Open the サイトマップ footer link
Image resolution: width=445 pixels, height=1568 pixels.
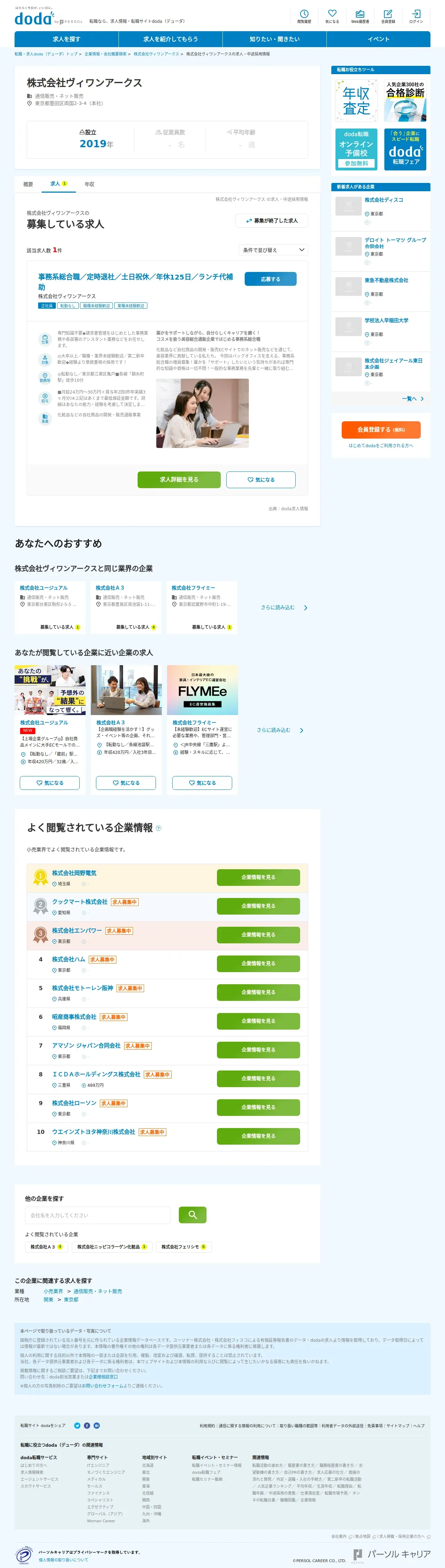pyautogui.click(x=398, y=1426)
